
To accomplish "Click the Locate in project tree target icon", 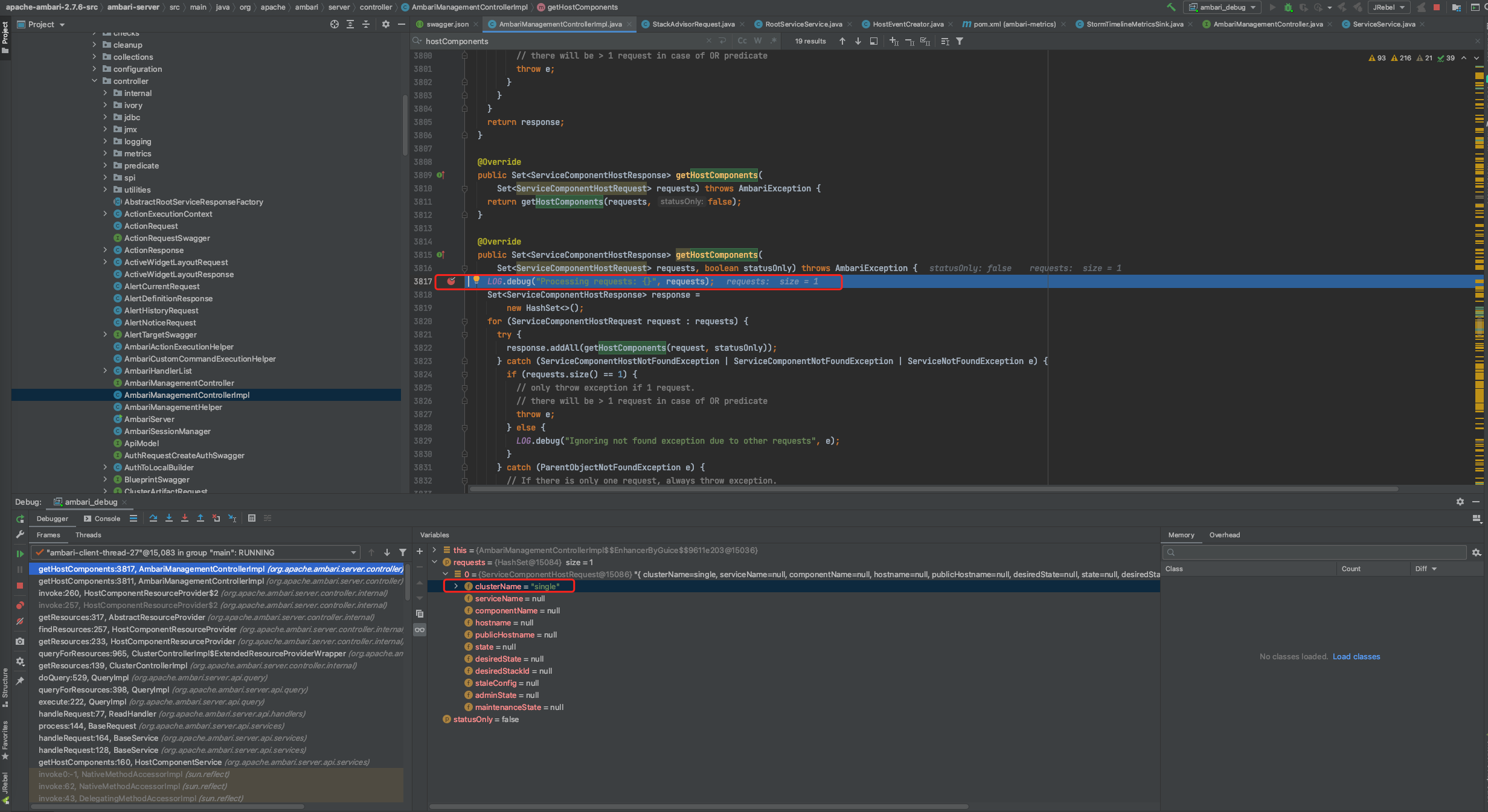I will point(335,24).
